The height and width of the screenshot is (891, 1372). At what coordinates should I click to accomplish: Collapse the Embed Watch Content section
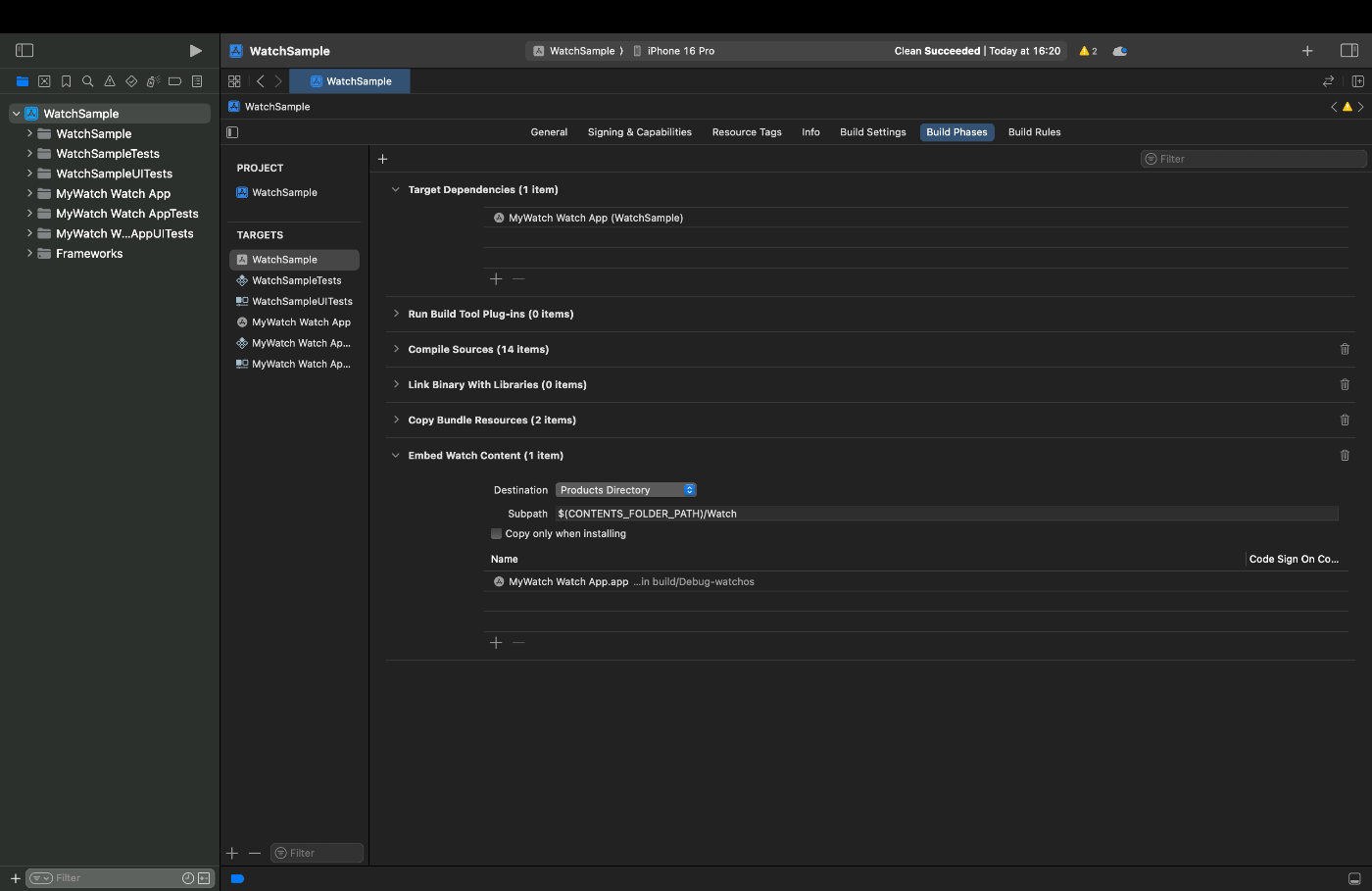pos(396,455)
